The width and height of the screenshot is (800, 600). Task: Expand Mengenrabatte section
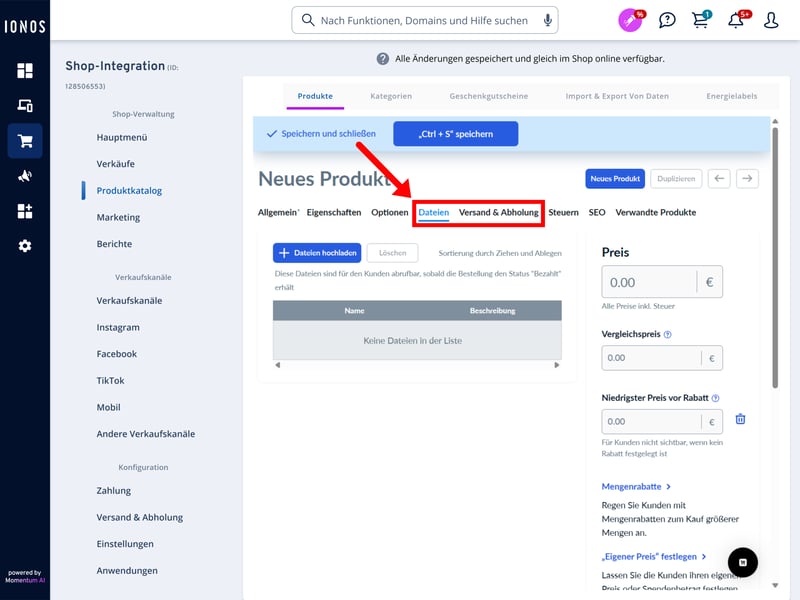pos(636,486)
